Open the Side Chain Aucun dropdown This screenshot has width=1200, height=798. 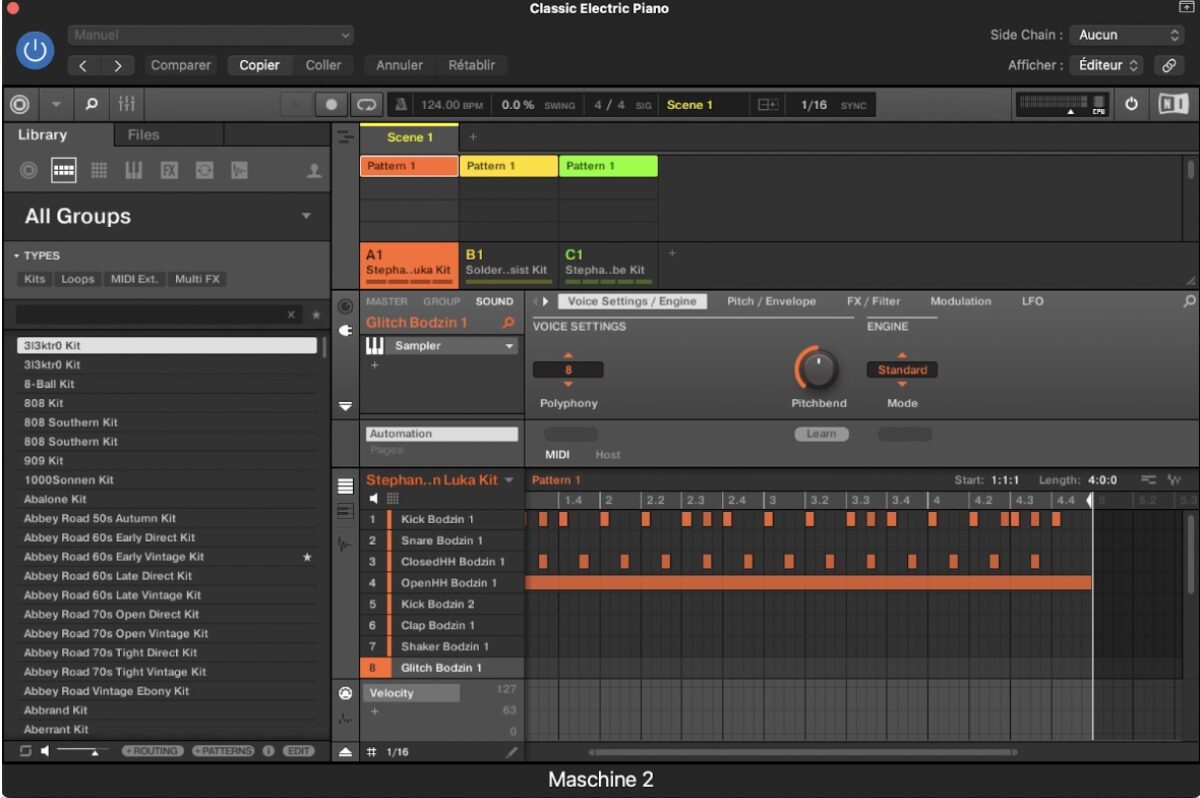click(1127, 35)
